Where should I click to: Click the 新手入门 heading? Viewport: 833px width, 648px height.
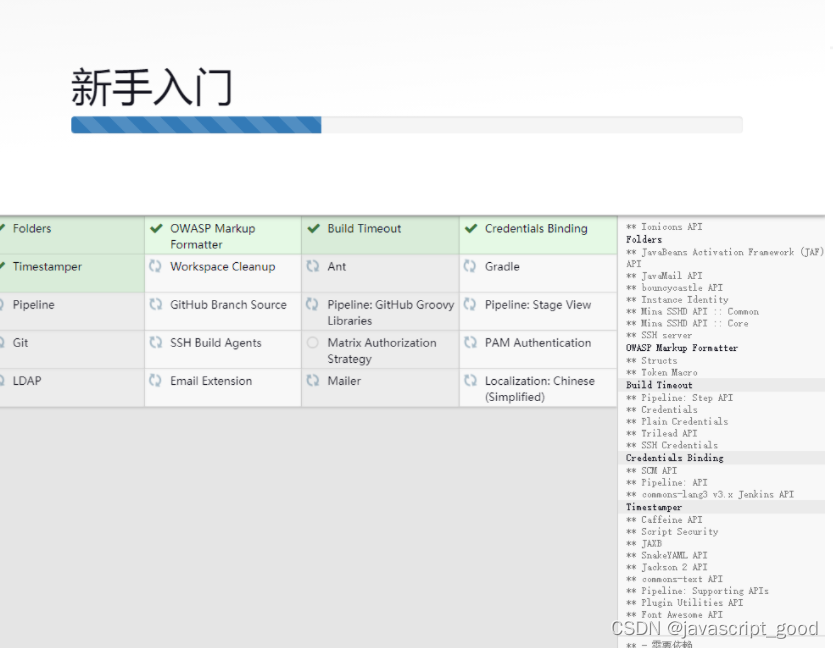152,87
